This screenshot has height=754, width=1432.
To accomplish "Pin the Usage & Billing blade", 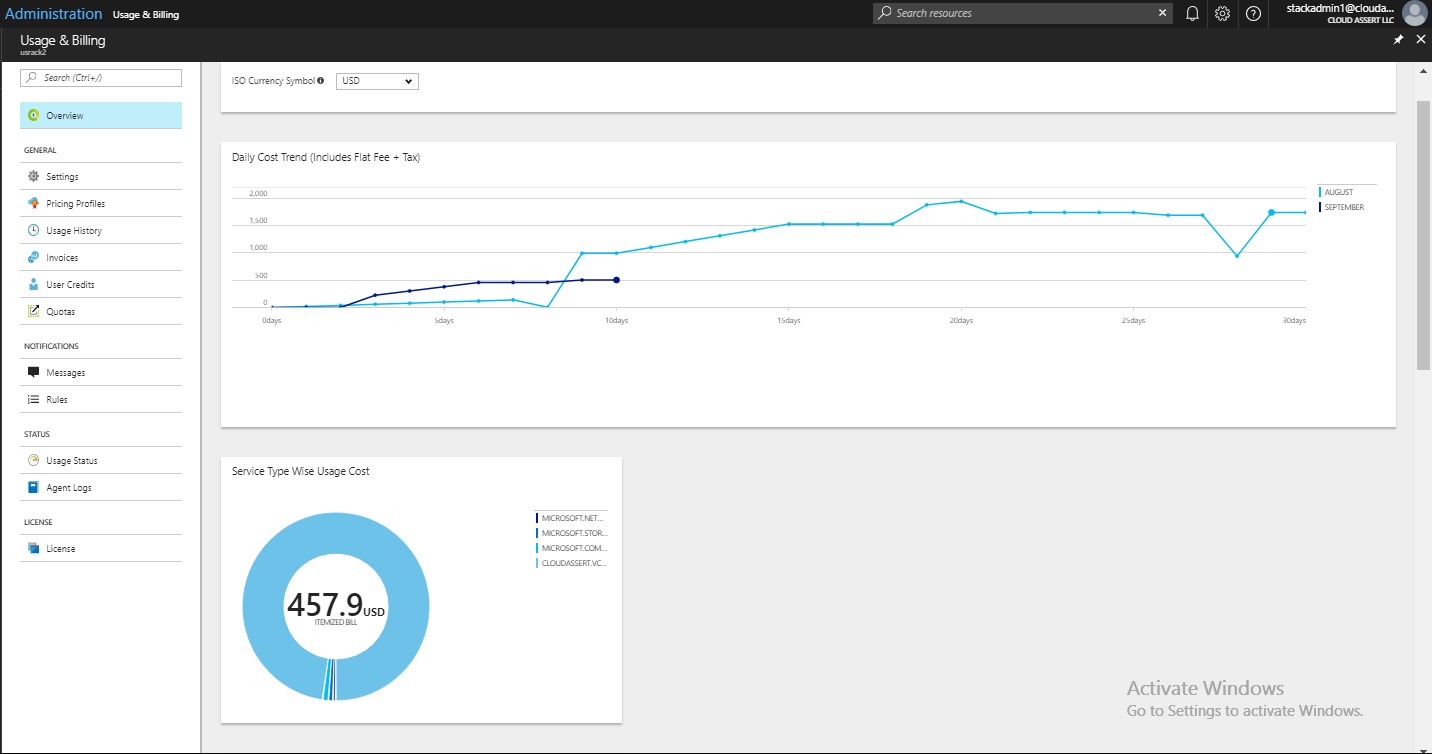I will 1398,39.
